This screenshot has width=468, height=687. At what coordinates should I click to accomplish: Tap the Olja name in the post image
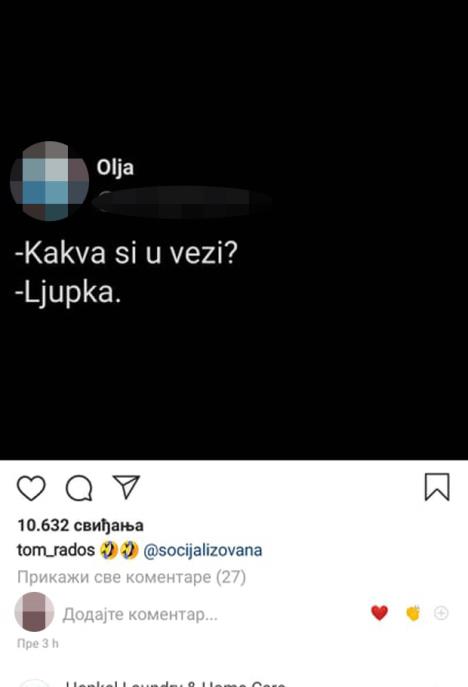click(x=115, y=167)
